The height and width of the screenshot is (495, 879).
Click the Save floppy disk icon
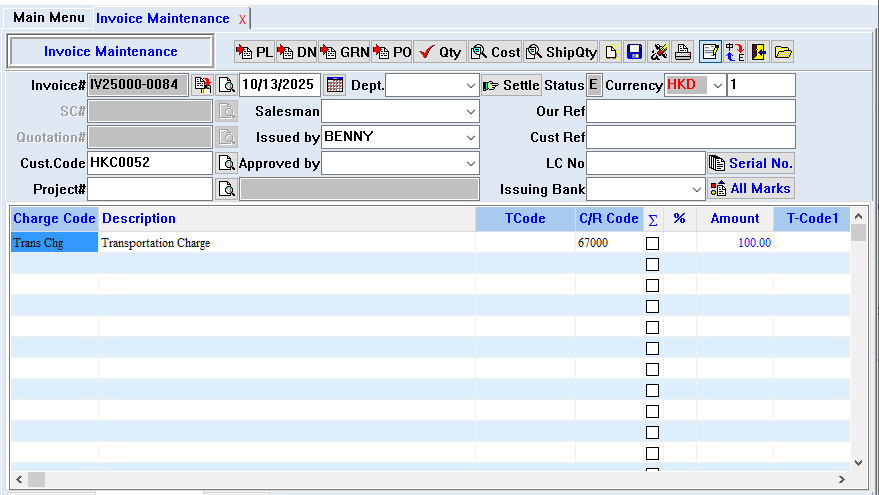pos(634,52)
